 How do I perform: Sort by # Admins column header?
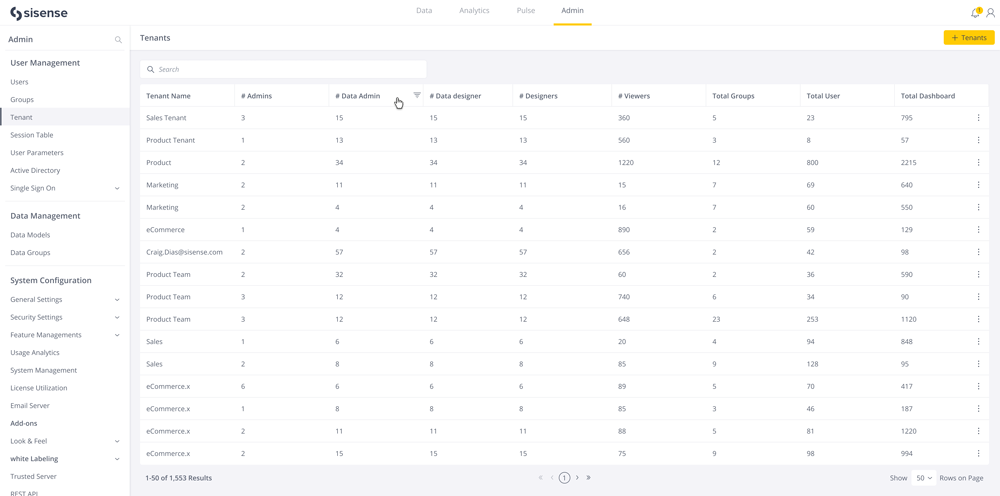[x=256, y=96]
